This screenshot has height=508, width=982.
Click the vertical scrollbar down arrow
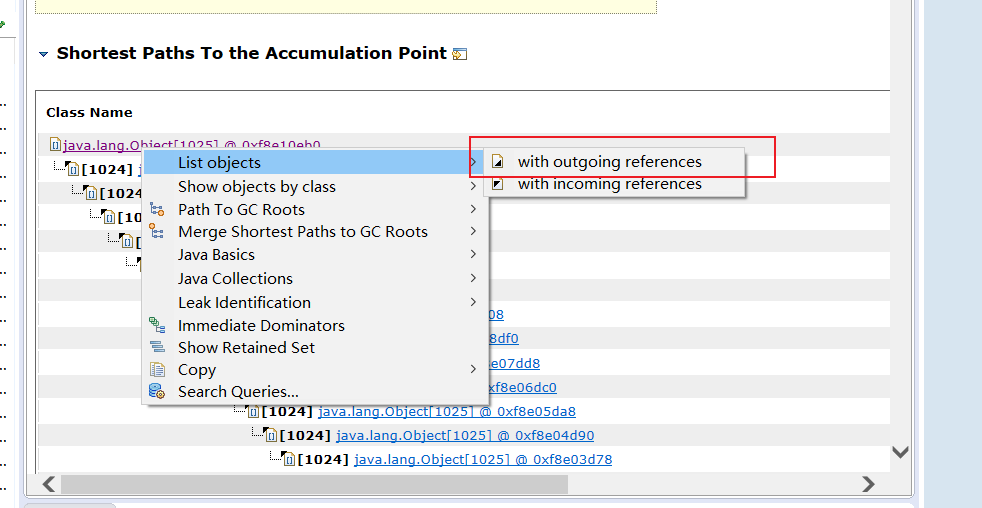tap(900, 452)
